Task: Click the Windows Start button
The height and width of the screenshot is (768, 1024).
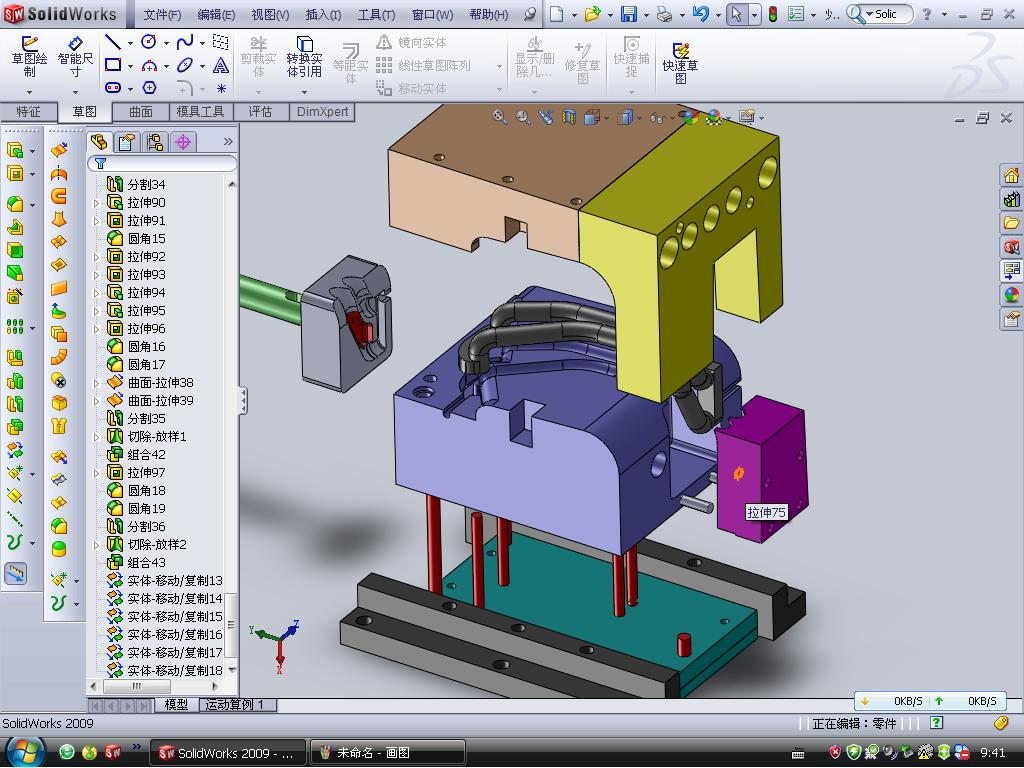Action: (x=24, y=751)
